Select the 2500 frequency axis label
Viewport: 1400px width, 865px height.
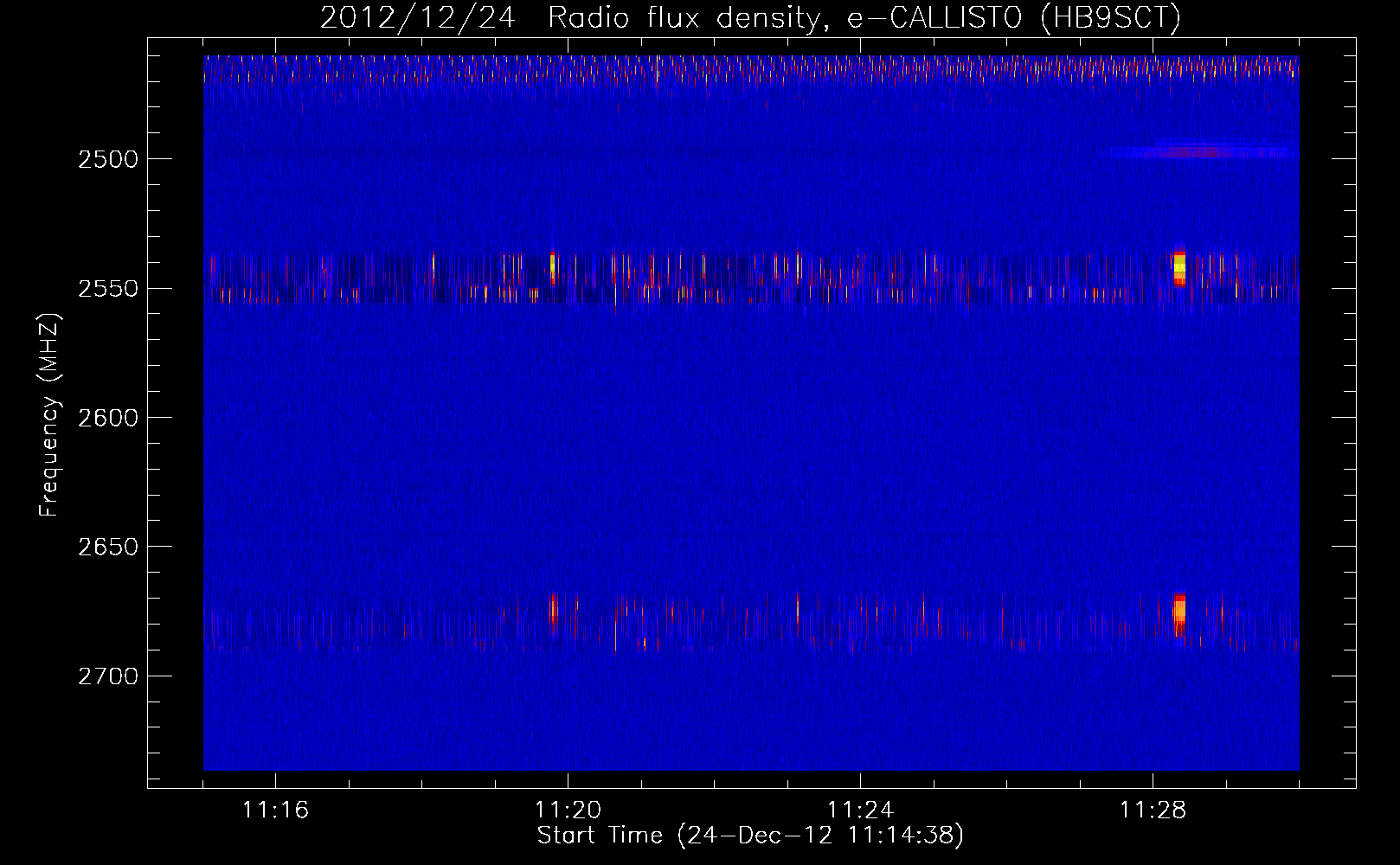click(x=108, y=158)
